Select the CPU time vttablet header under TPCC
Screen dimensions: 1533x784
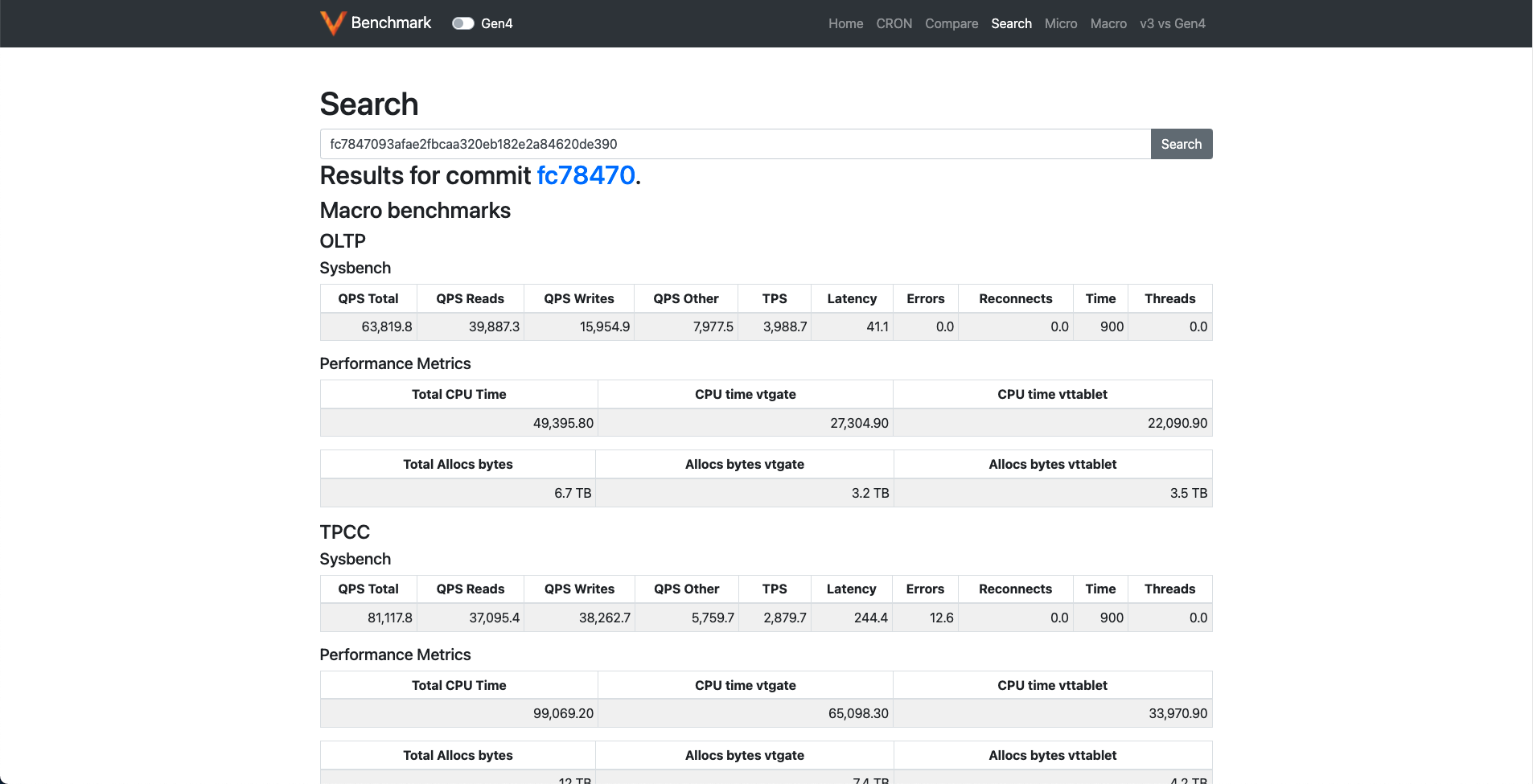[x=1052, y=684]
